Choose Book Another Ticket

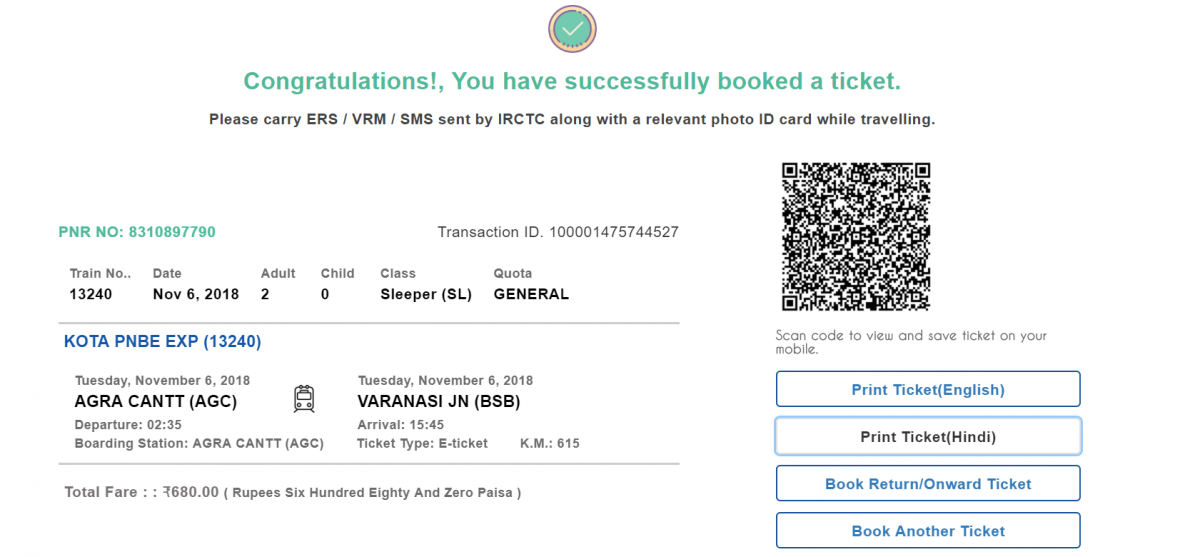point(928,531)
